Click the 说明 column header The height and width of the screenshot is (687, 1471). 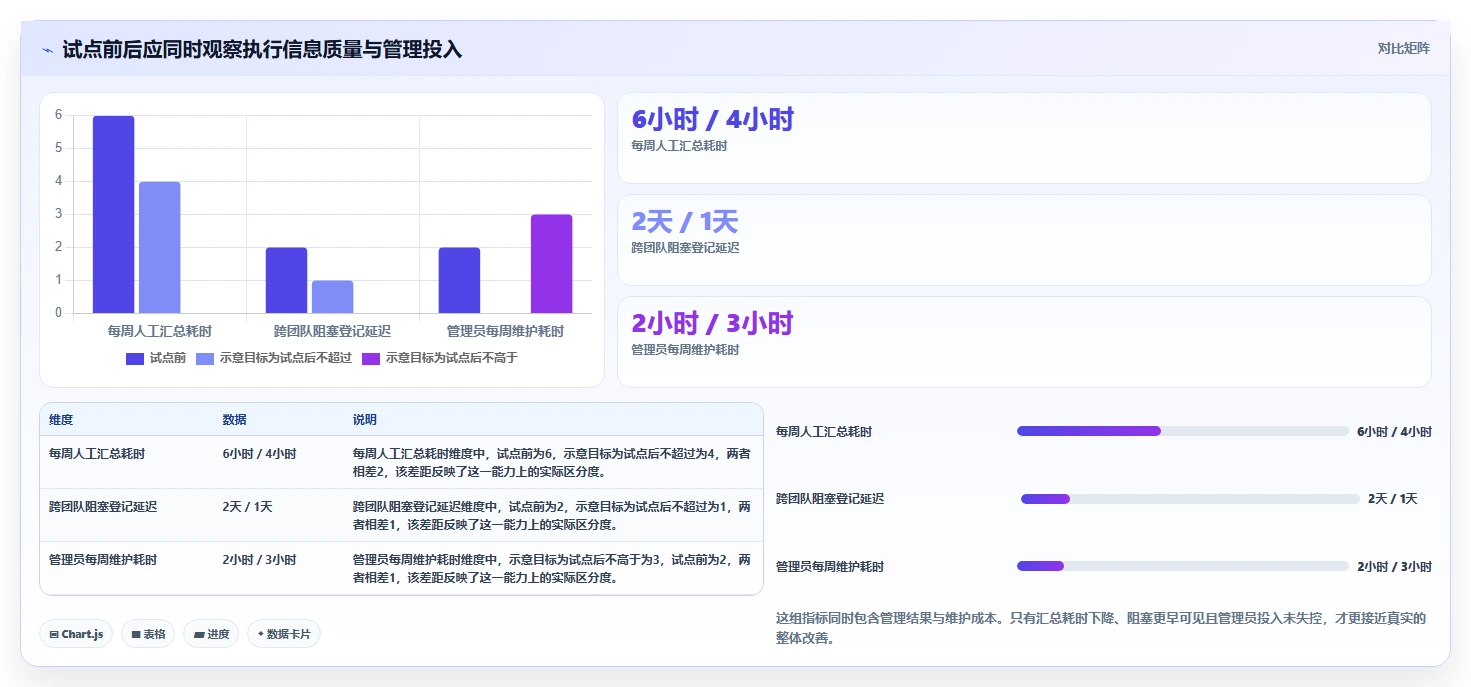[365, 420]
